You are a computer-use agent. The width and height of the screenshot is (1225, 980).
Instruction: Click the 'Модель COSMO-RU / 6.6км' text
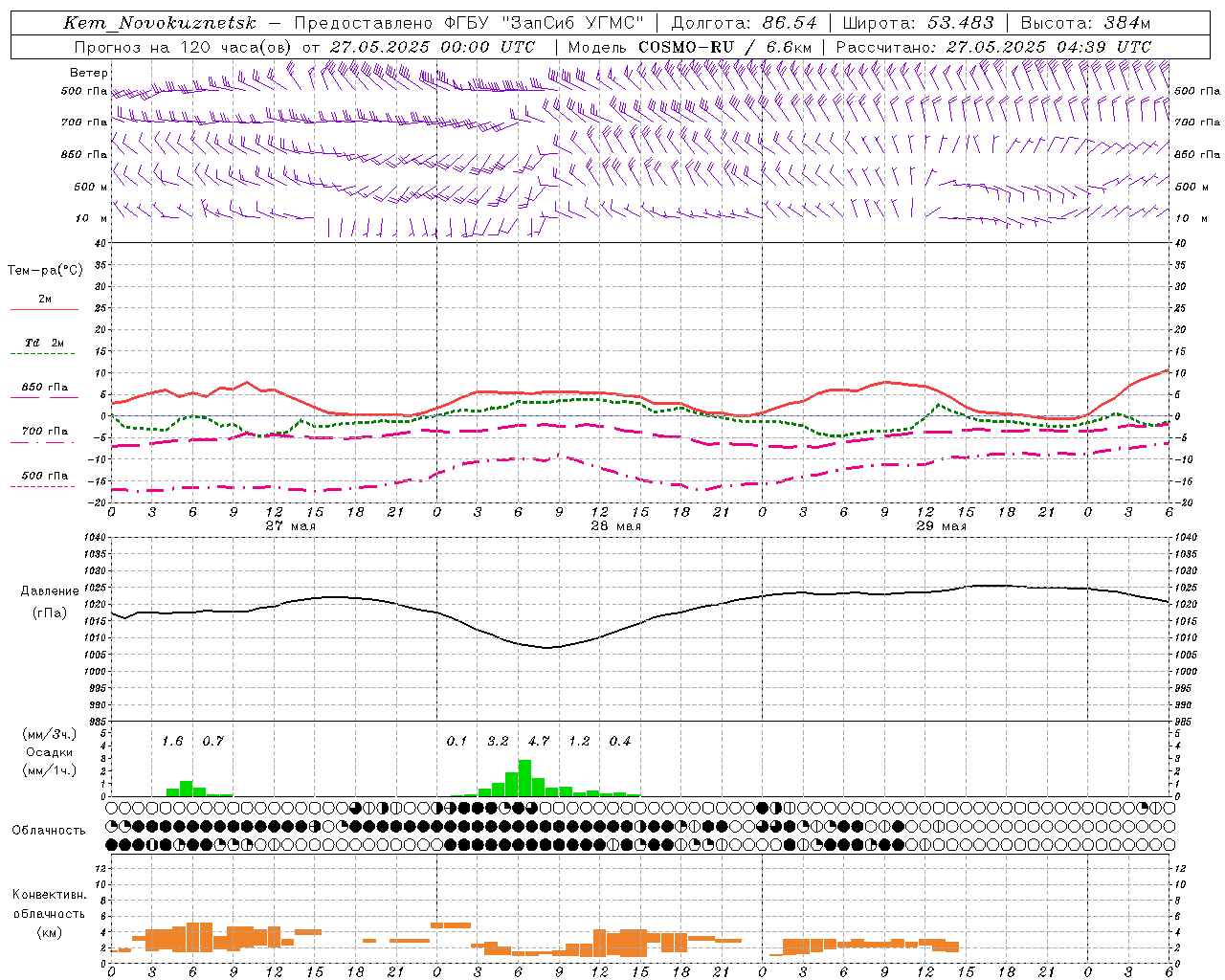click(x=690, y=47)
